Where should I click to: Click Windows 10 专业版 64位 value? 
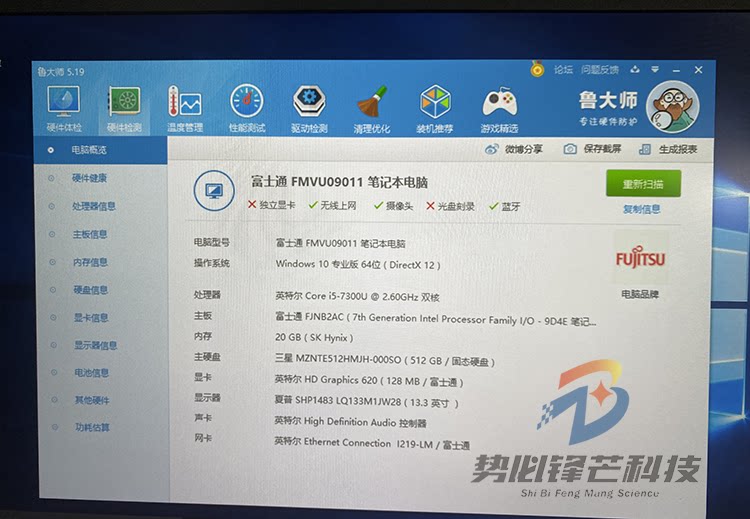[358, 265]
